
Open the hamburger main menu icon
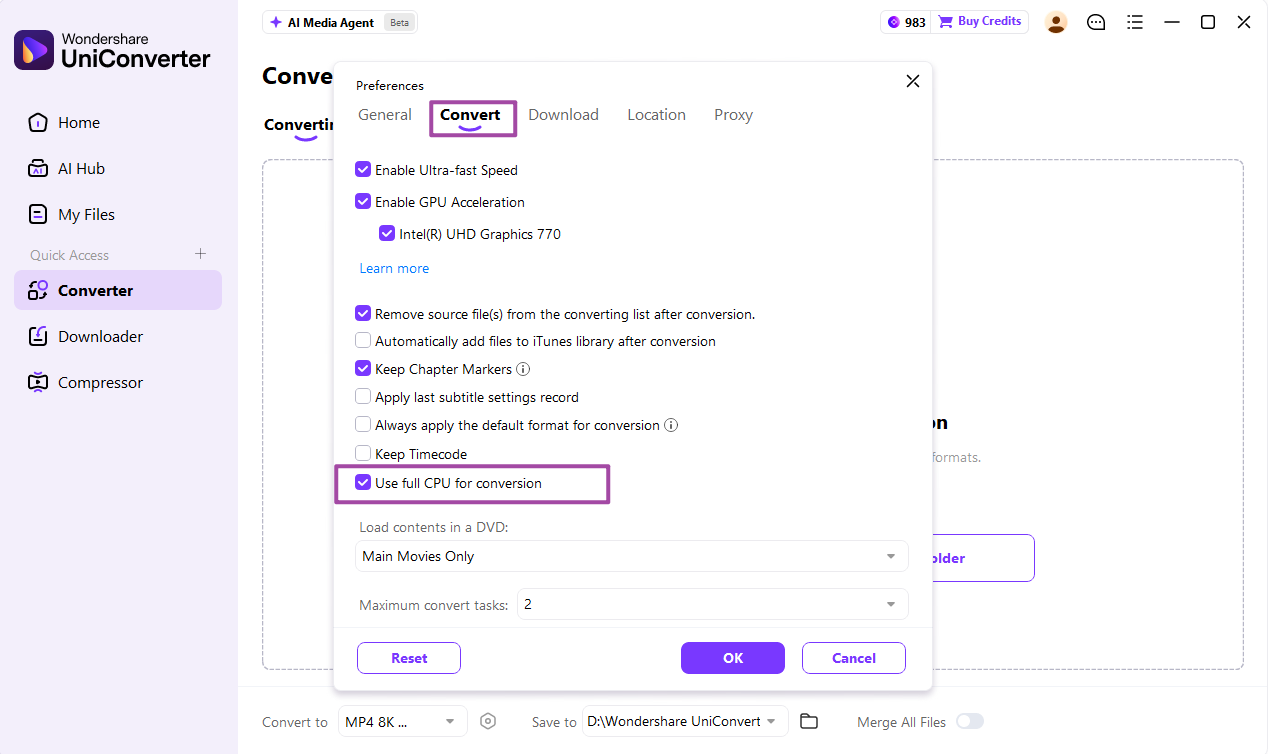[x=1134, y=22]
